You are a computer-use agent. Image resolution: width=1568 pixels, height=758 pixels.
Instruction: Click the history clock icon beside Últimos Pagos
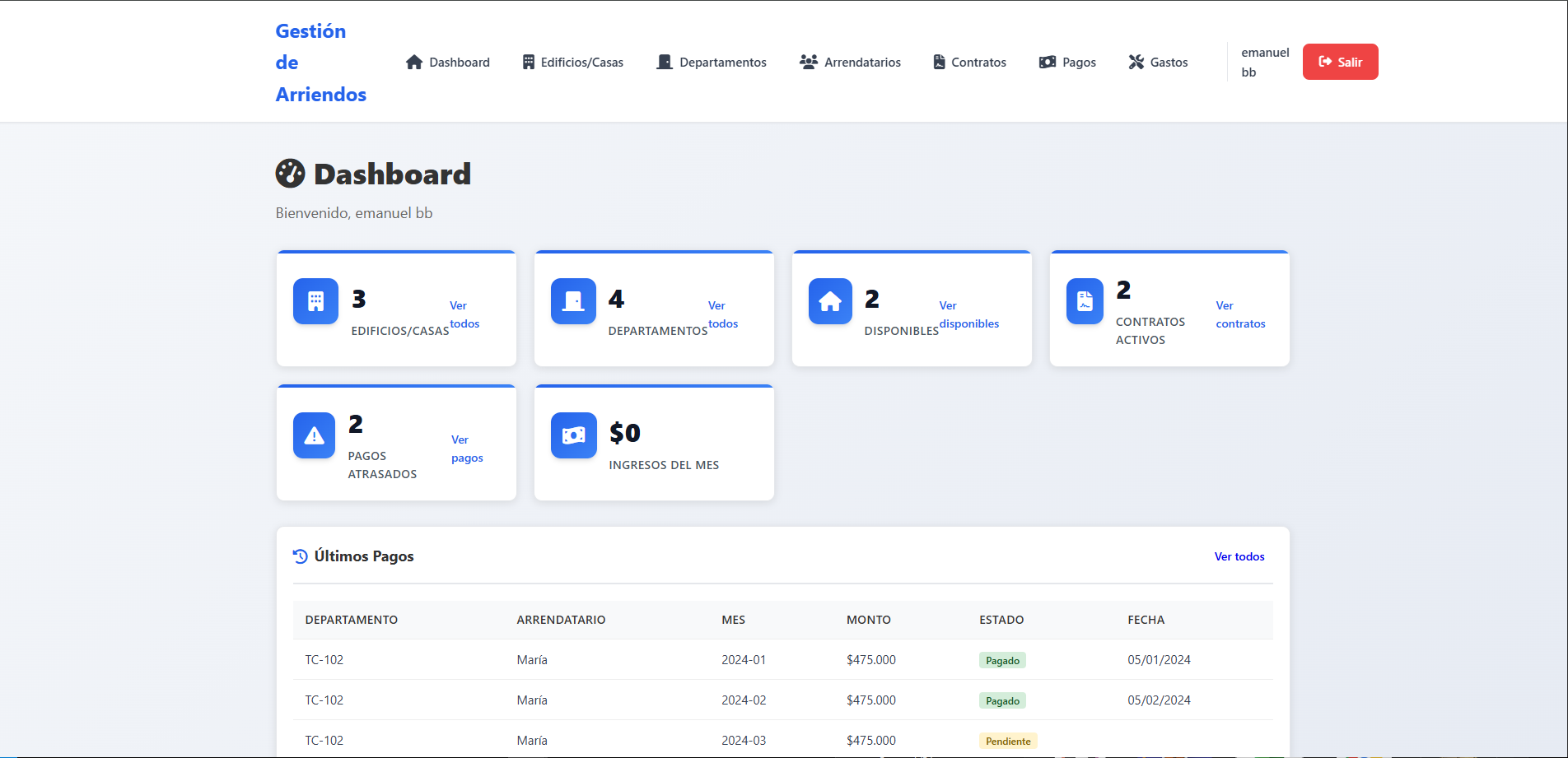[301, 556]
